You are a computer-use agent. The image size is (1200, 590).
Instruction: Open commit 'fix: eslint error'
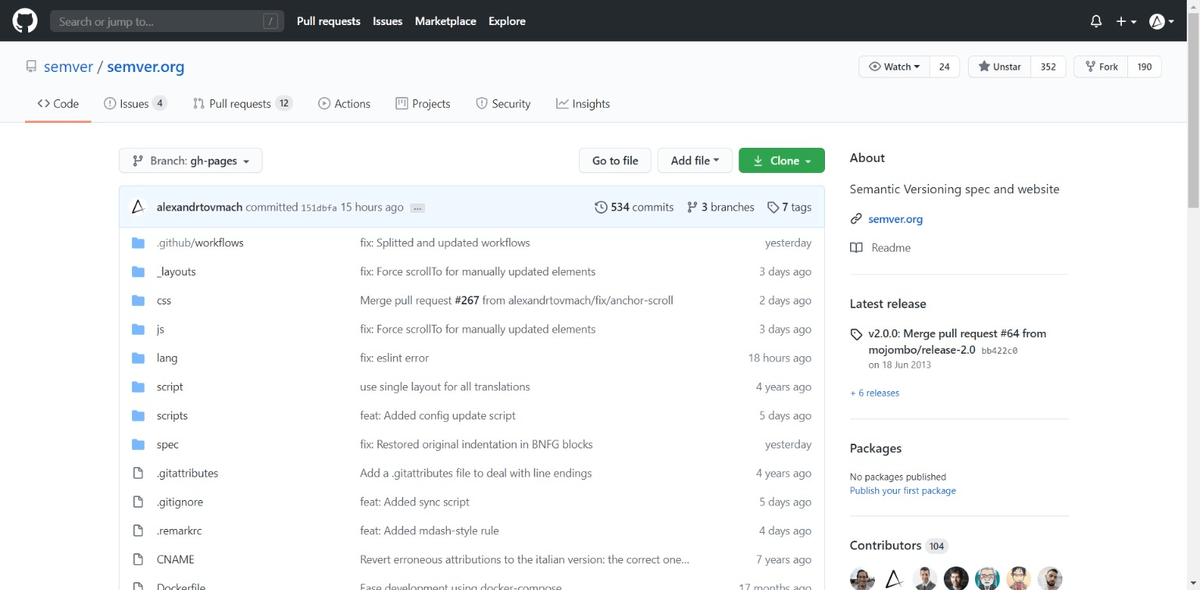394,358
